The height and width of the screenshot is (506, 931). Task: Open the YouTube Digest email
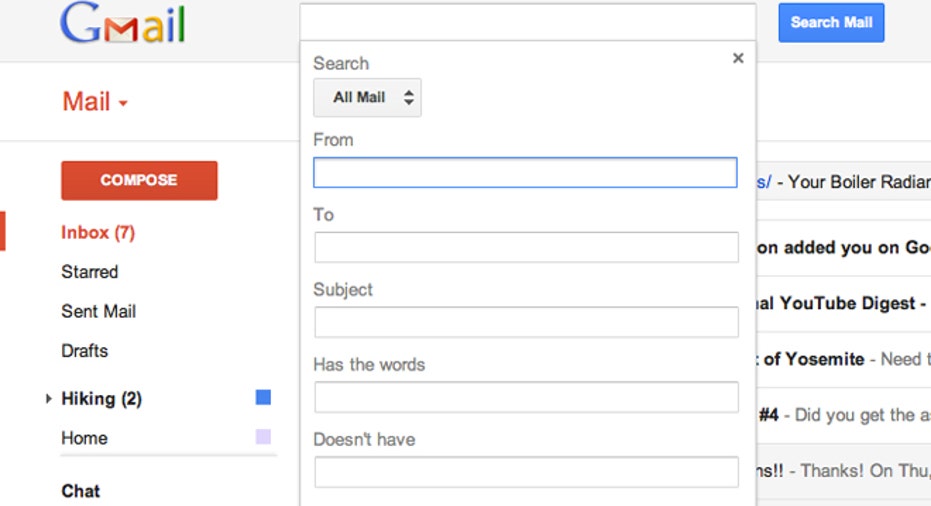point(844,303)
